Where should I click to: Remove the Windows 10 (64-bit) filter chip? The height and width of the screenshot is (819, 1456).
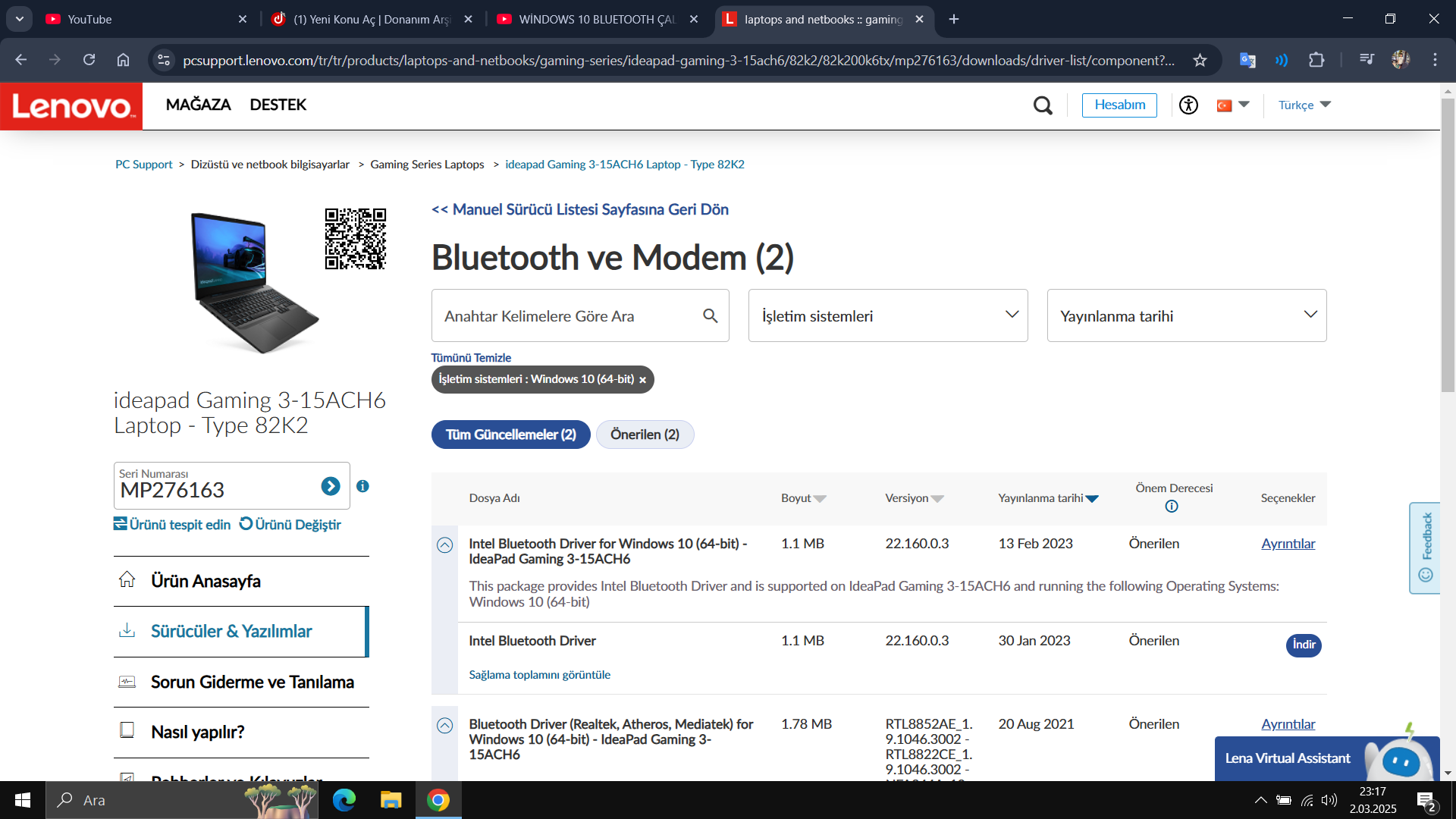point(642,380)
